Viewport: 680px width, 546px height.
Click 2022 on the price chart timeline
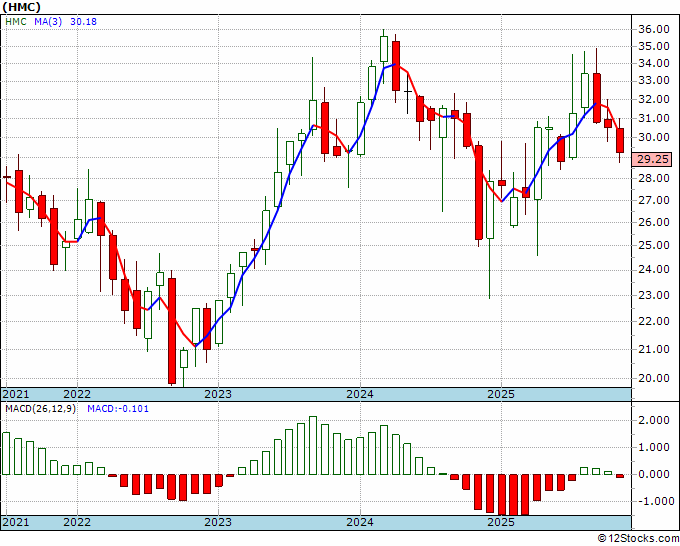tap(77, 394)
